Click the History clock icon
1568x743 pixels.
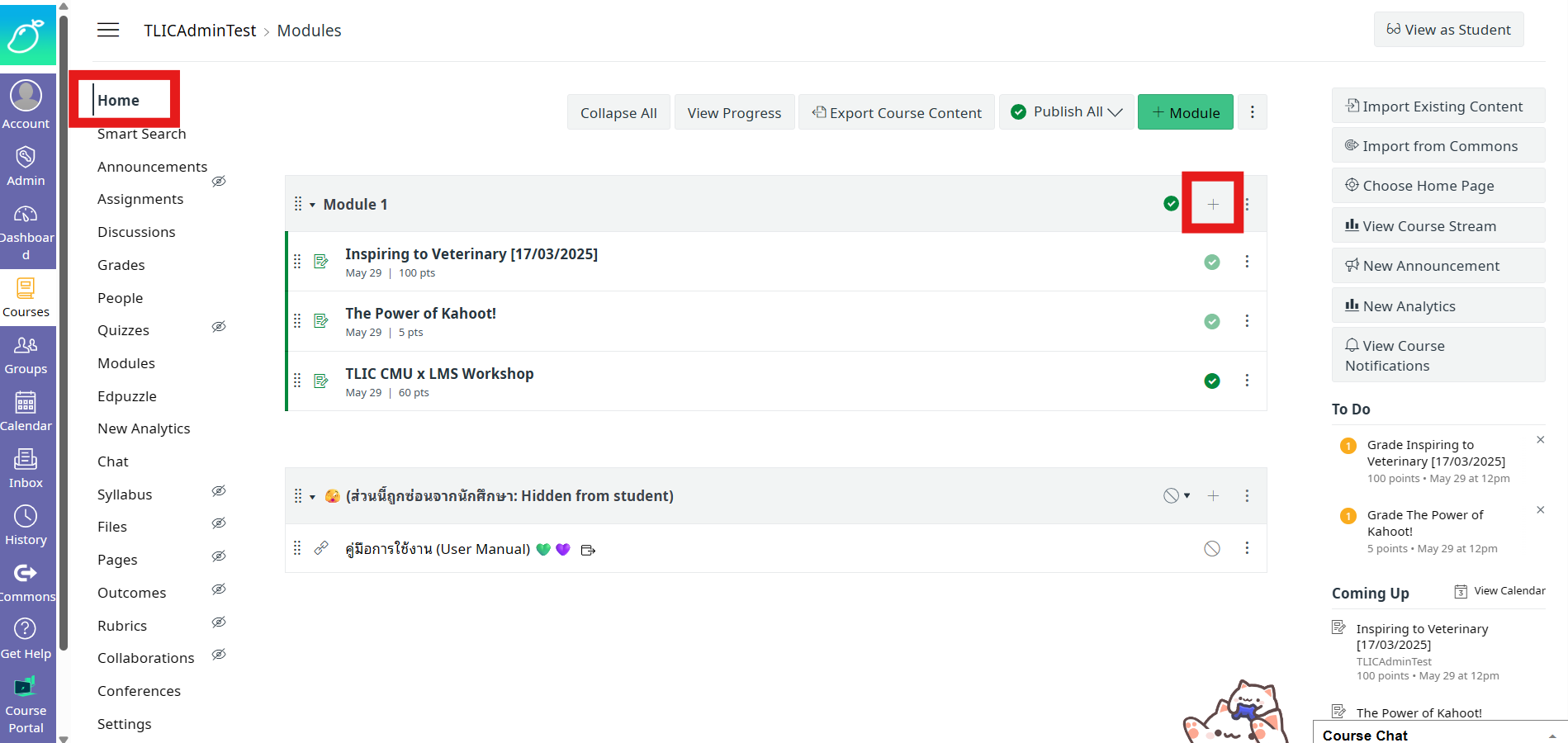click(26, 517)
